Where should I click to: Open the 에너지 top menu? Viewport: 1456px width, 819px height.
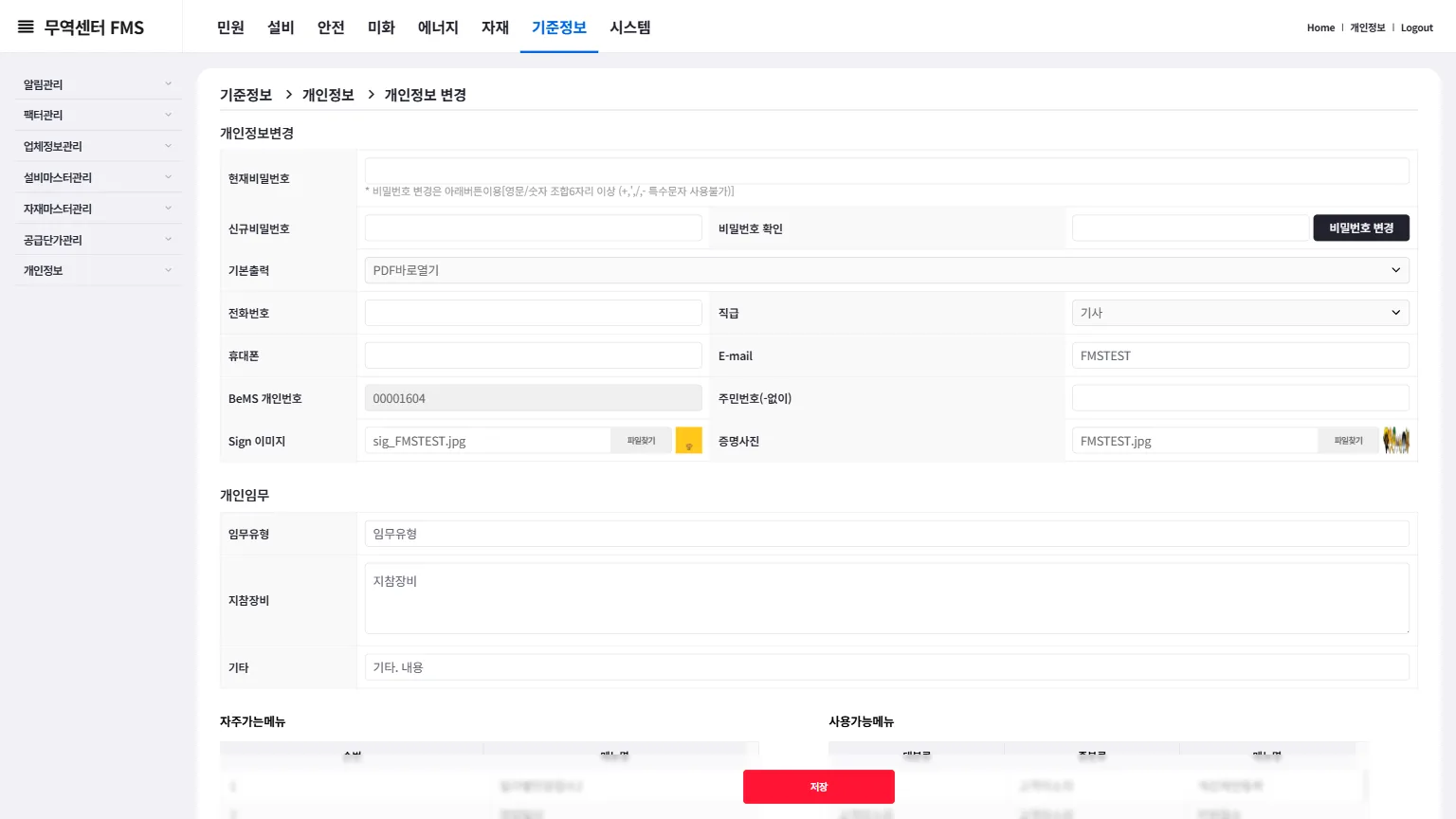coord(438,27)
